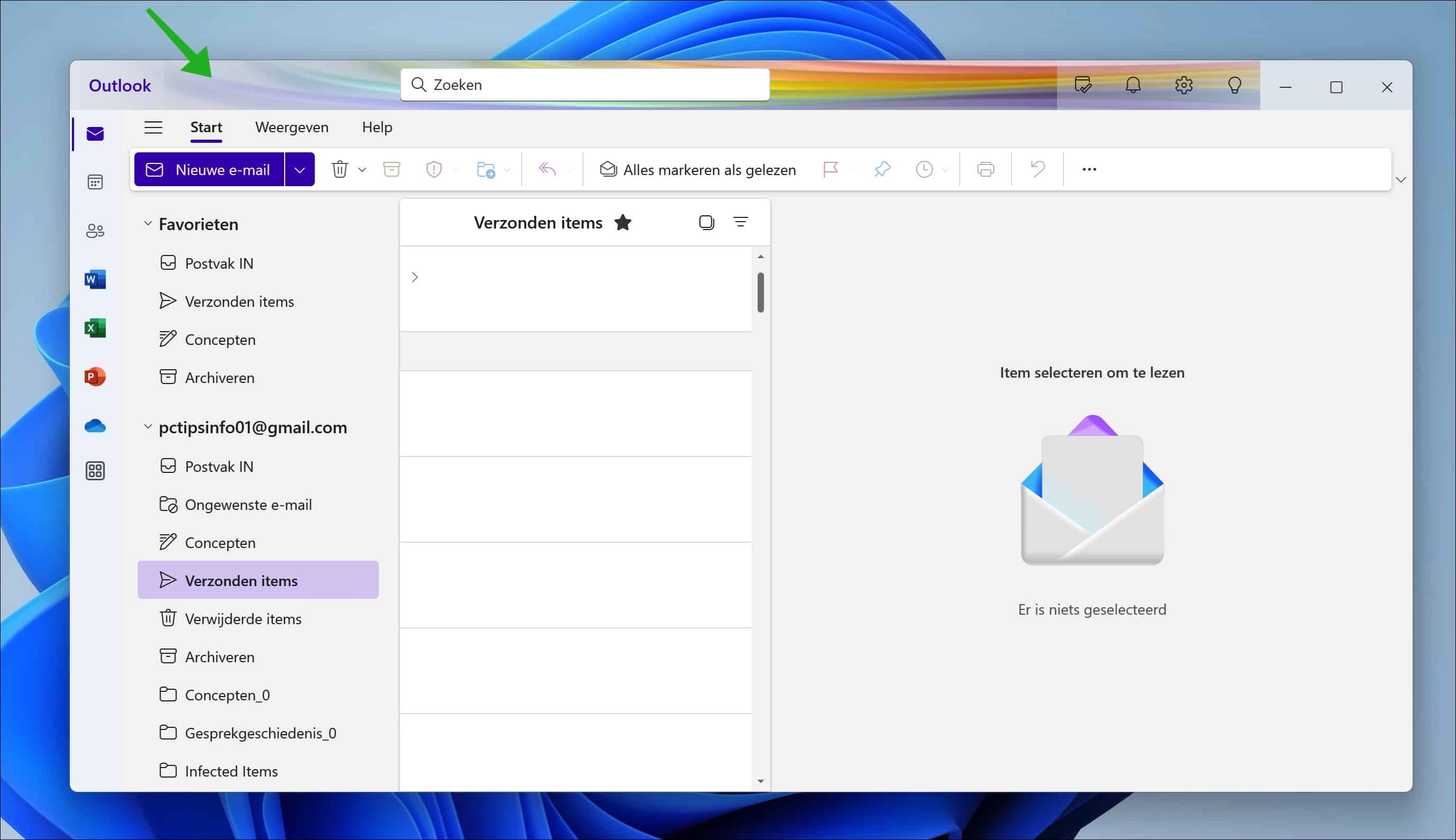Click the scrollbar up arrow
The height and width of the screenshot is (840, 1456).
coord(760,256)
